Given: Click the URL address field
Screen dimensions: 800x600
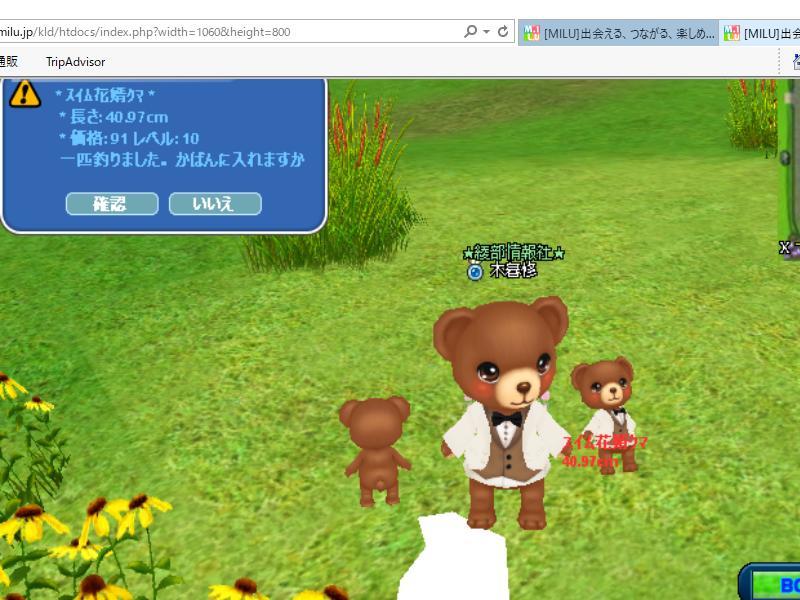Looking at the screenshot, I should tap(230, 31).
